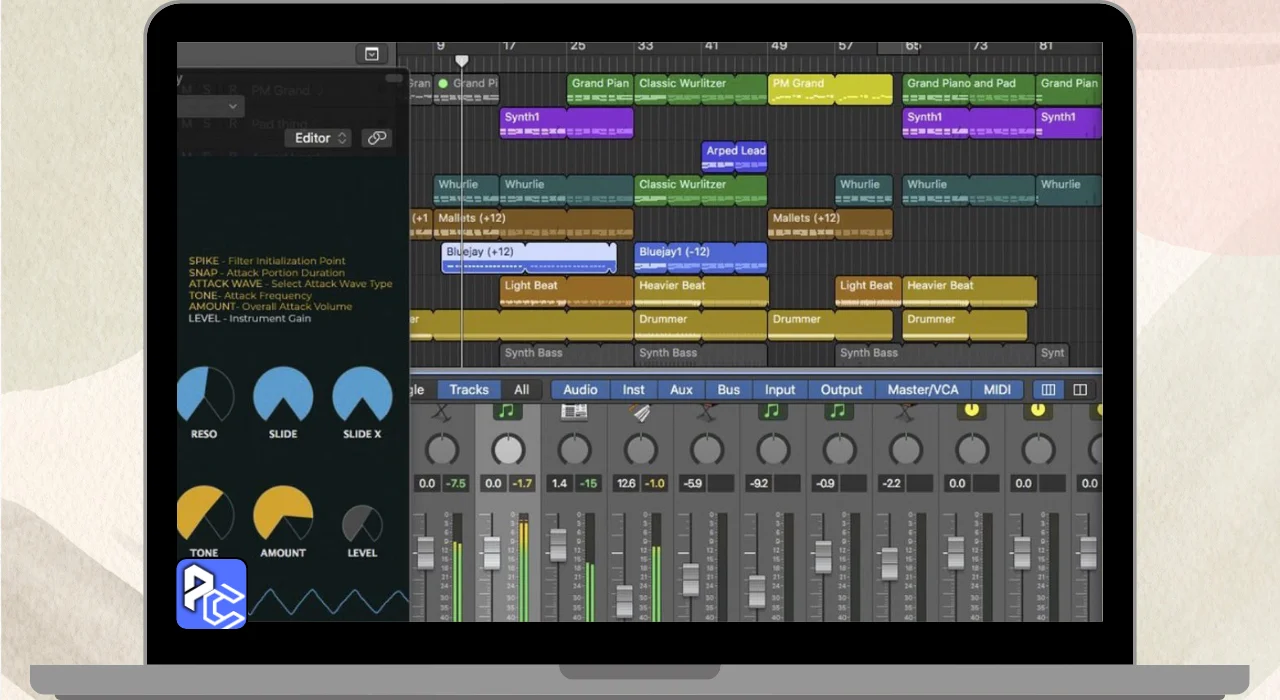The height and width of the screenshot is (700, 1280).
Task: Click the drum machine instrument icon in the mixer
Action: pos(574,411)
